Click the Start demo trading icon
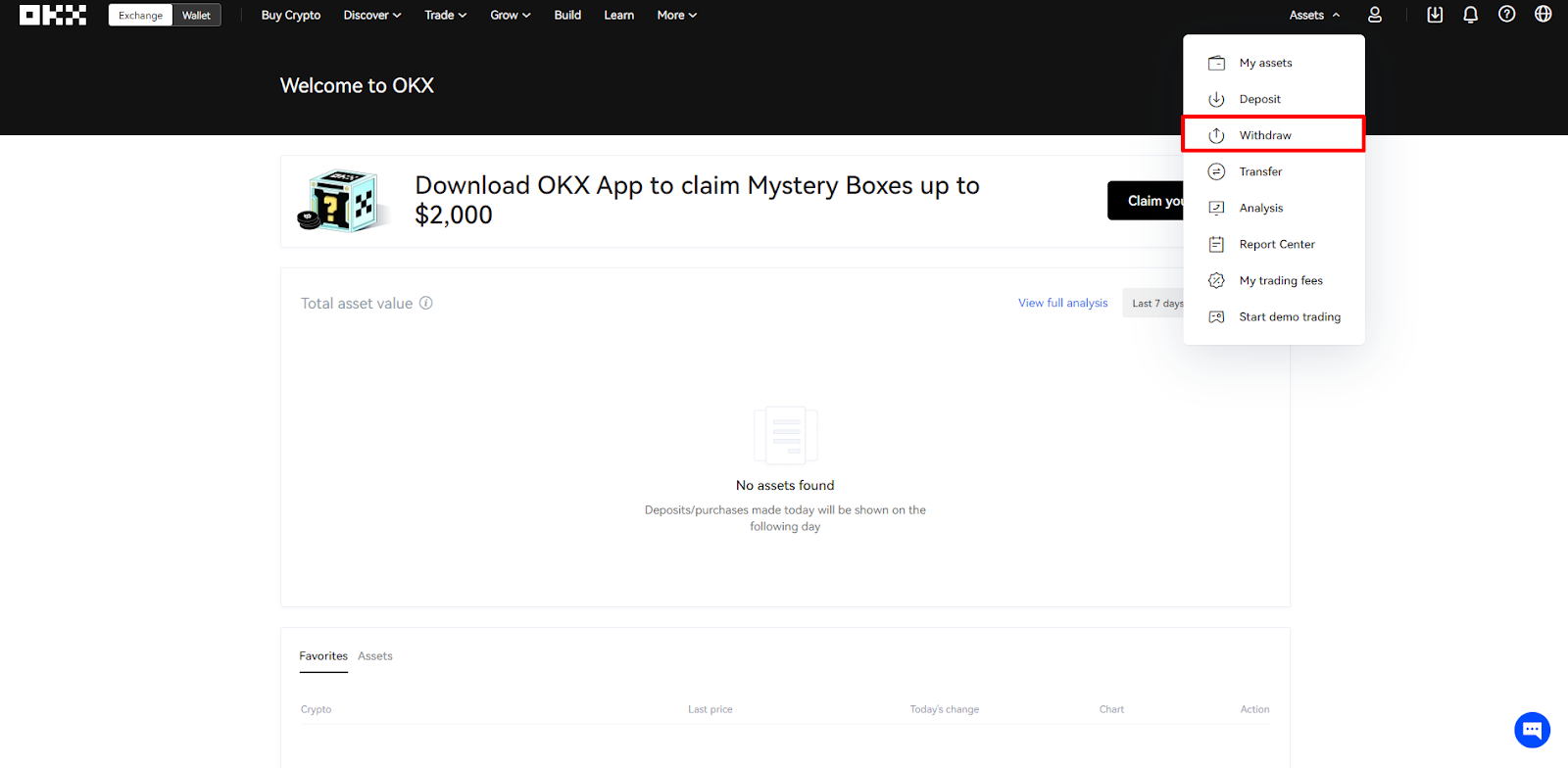This screenshot has width=1568, height=768. [1216, 316]
